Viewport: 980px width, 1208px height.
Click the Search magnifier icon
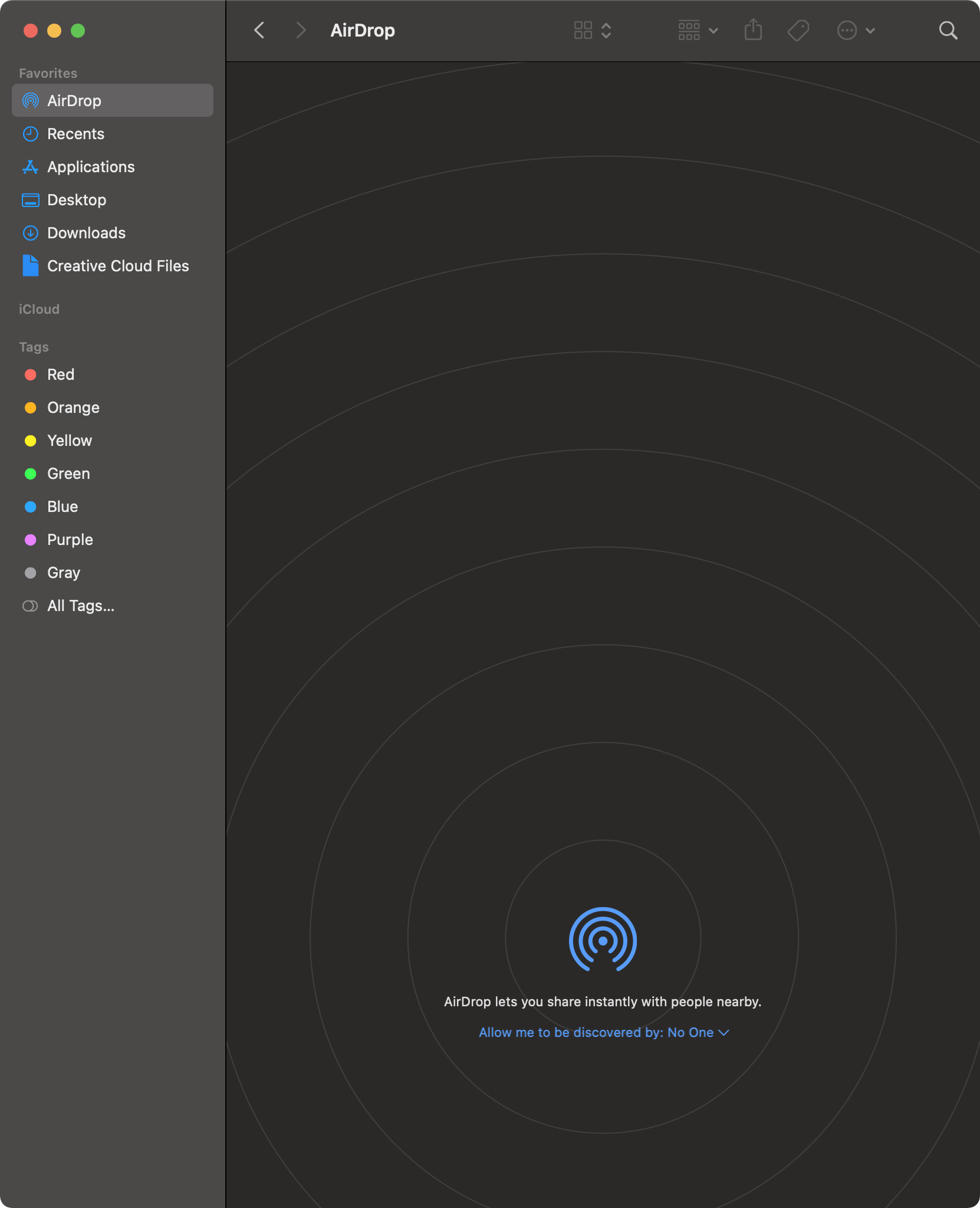pyautogui.click(x=948, y=30)
